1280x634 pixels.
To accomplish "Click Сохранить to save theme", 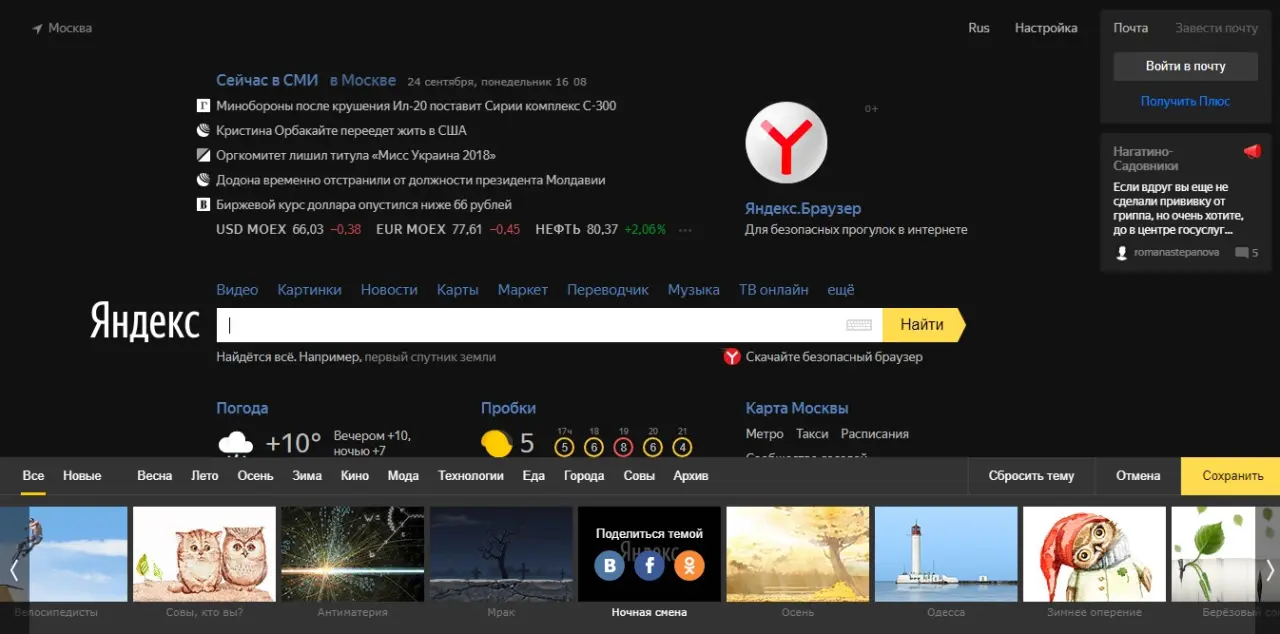I will [x=1232, y=476].
